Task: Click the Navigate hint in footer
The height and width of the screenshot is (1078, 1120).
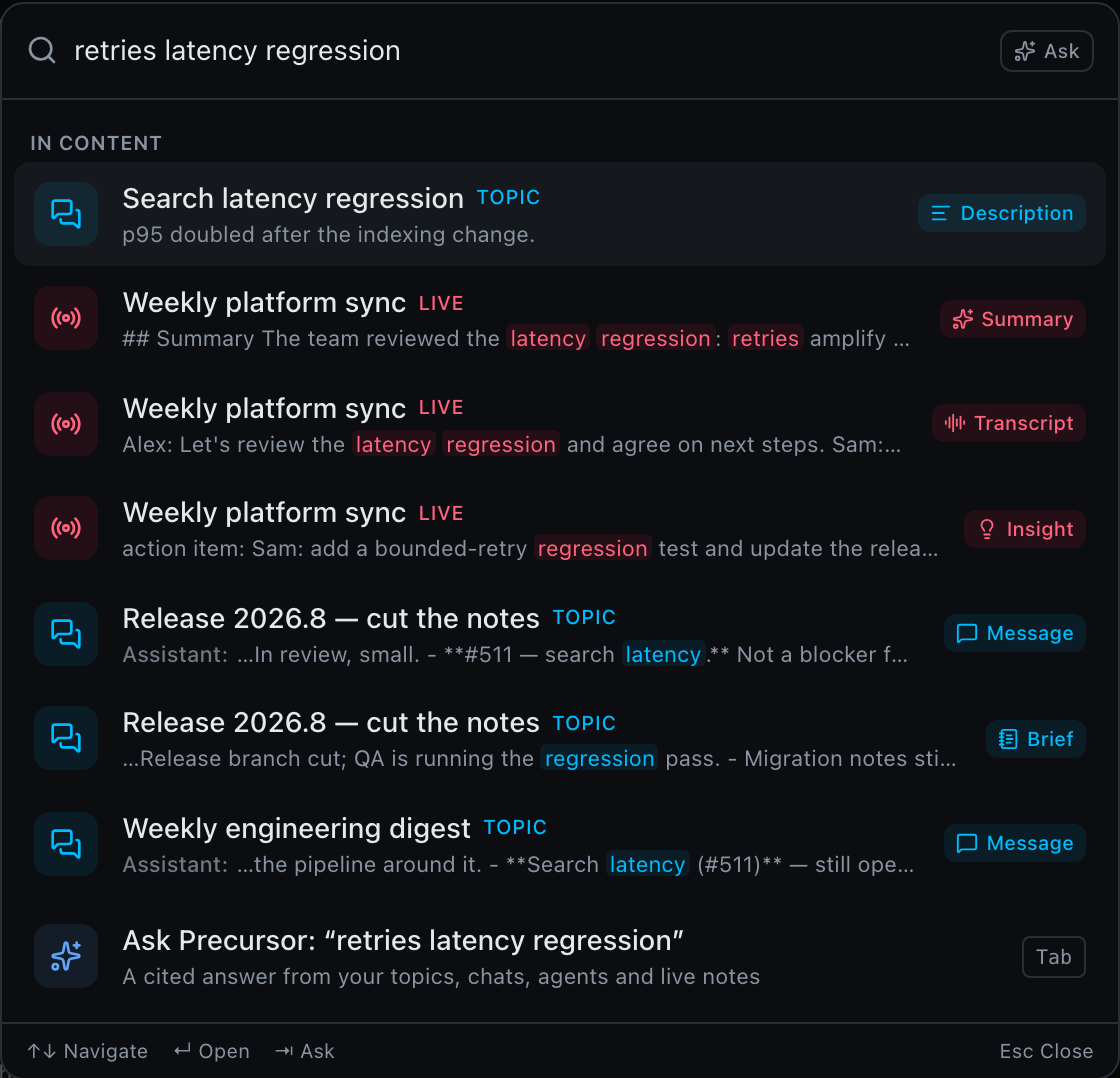Action: click(x=87, y=1051)
